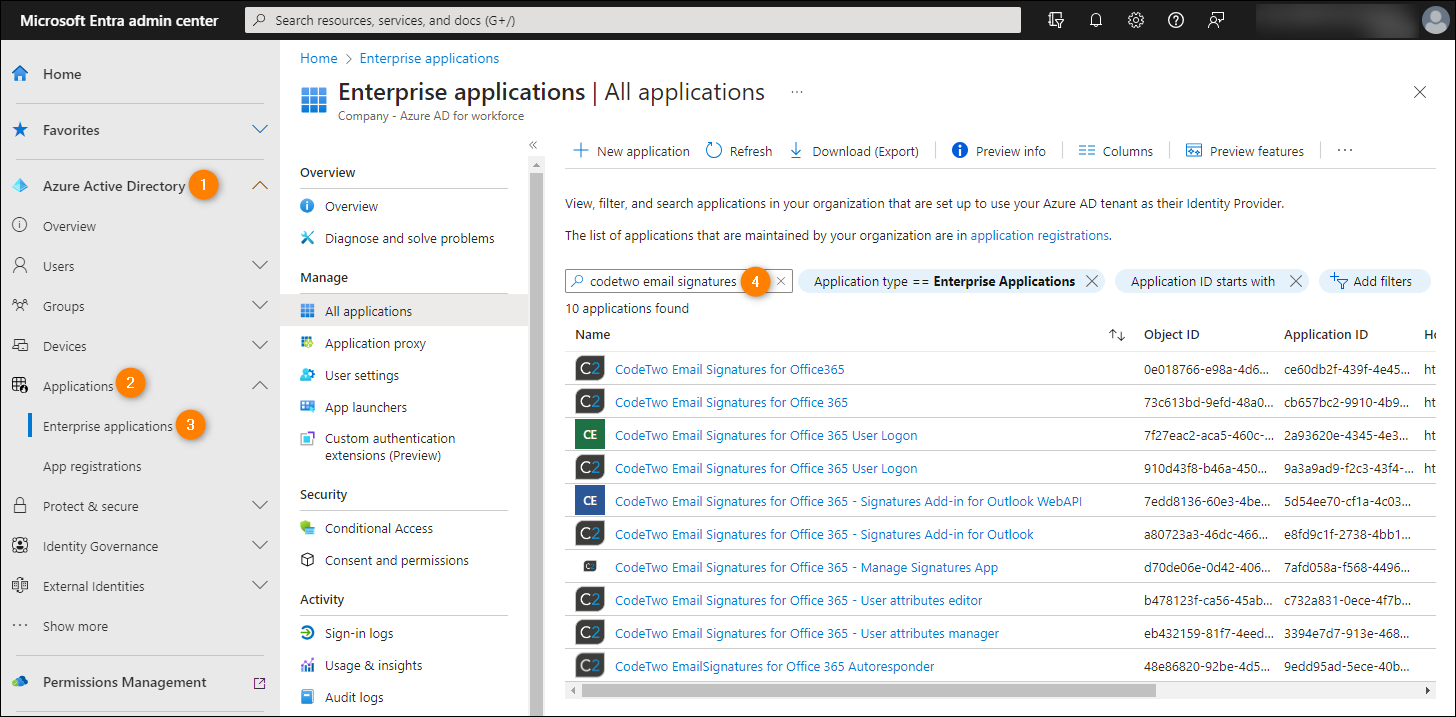Open Permissions Management external link icon
Viewport: 1456px width, 717px height.
(x=260, y=683)
